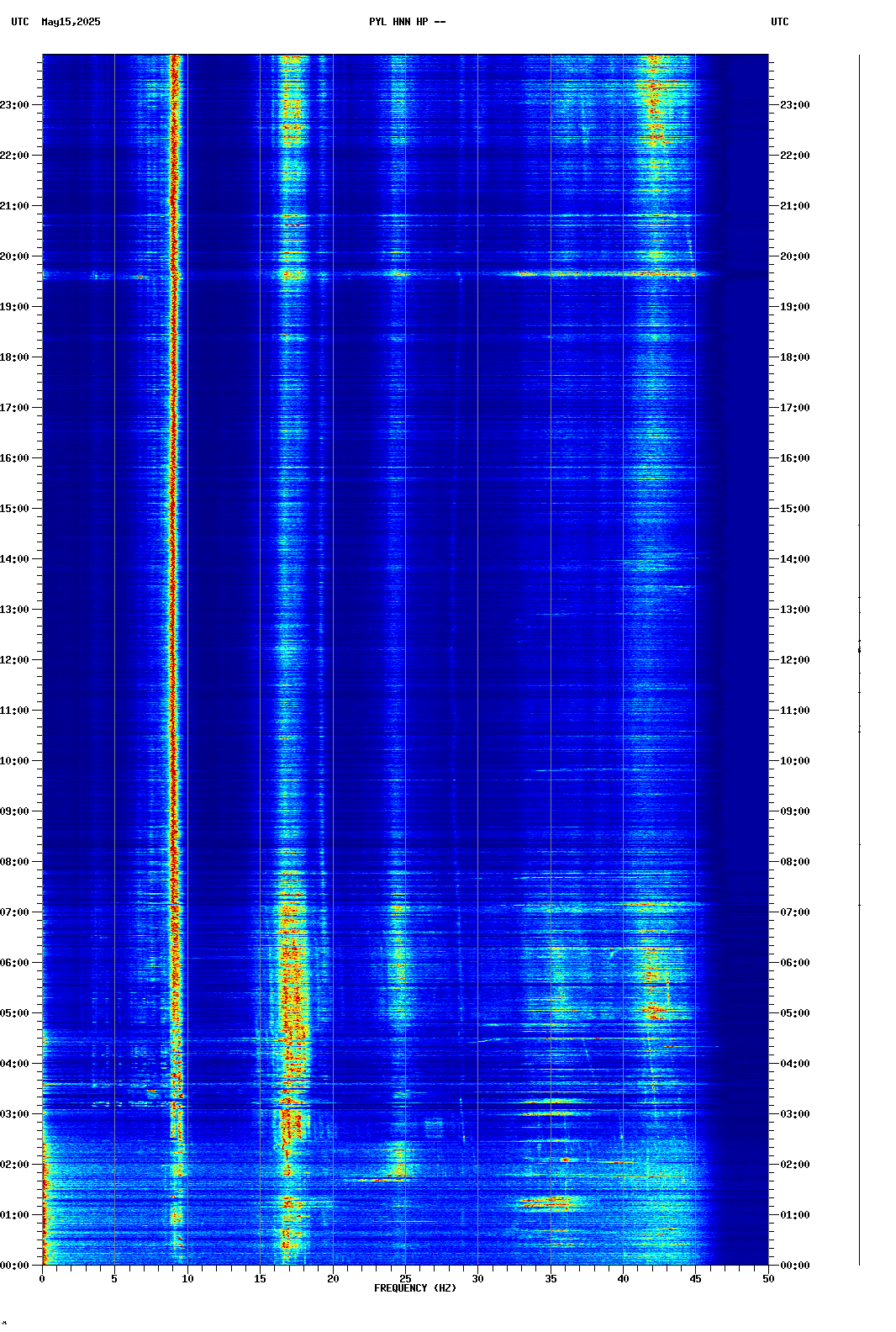Click '11:00' on the right time axis

click(x=795, y=711)
